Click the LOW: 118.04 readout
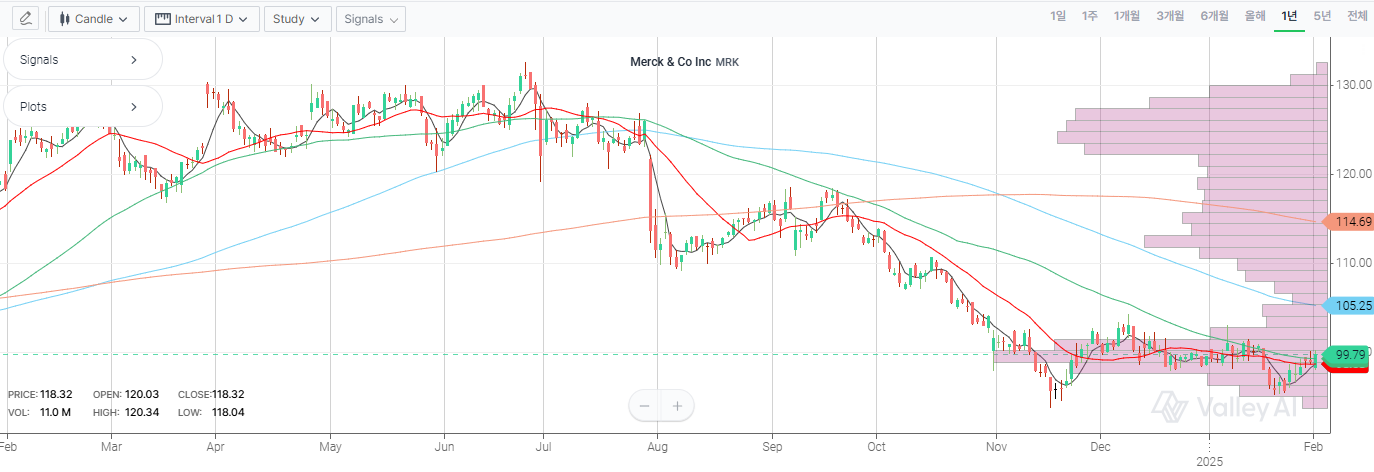Viewport: 1374px width, 472px height. pos(211,412)
